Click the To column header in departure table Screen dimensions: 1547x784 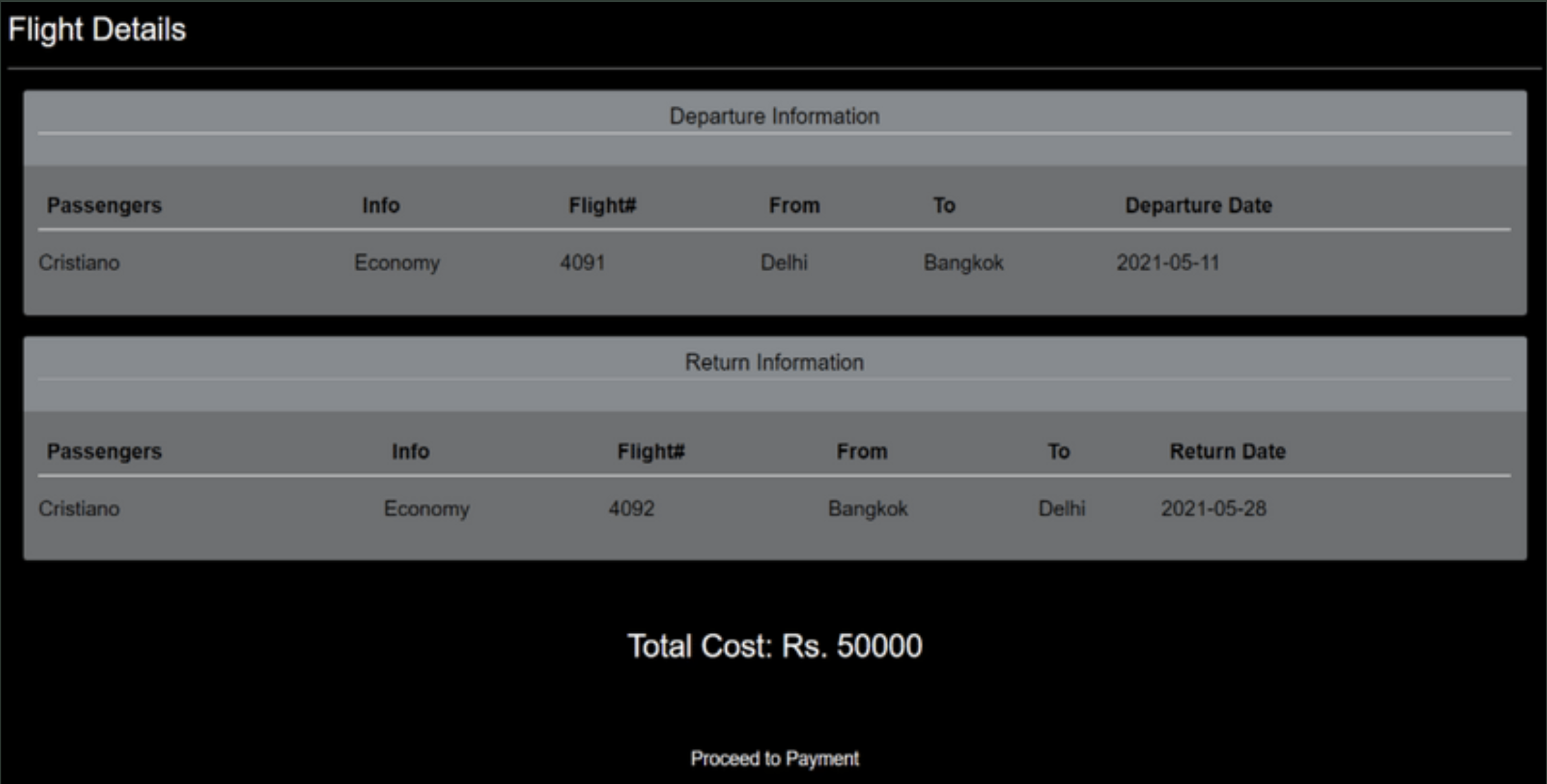click(x=945, y=205)
